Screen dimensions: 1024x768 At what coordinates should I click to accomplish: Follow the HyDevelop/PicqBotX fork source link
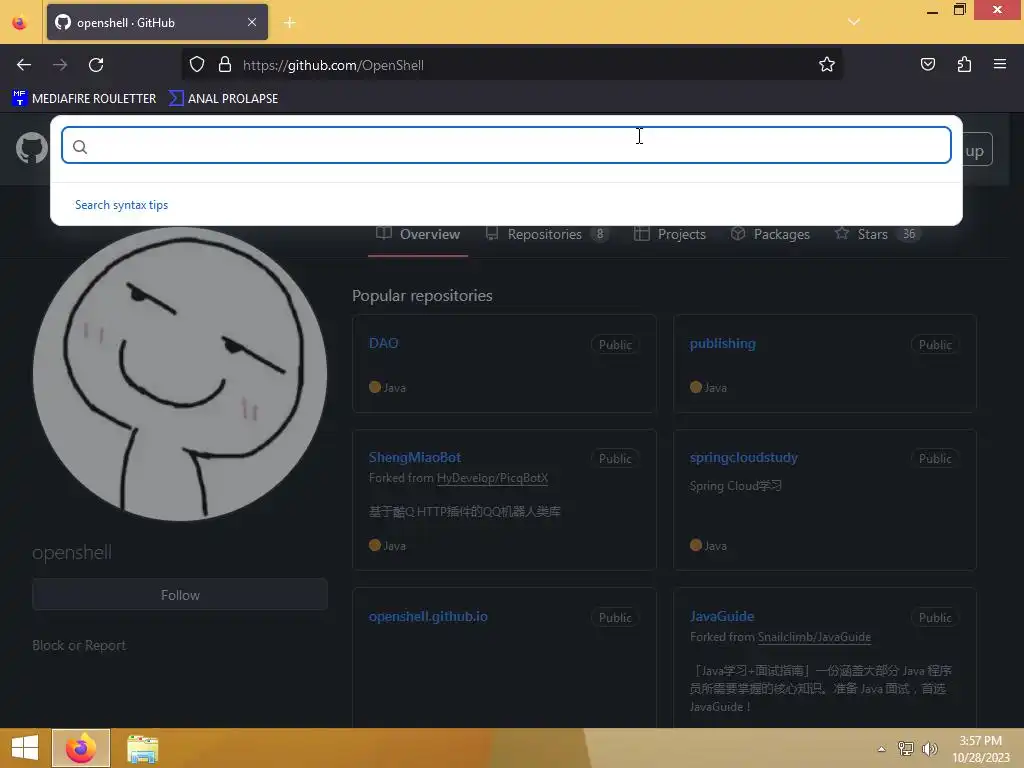point(492,478)
